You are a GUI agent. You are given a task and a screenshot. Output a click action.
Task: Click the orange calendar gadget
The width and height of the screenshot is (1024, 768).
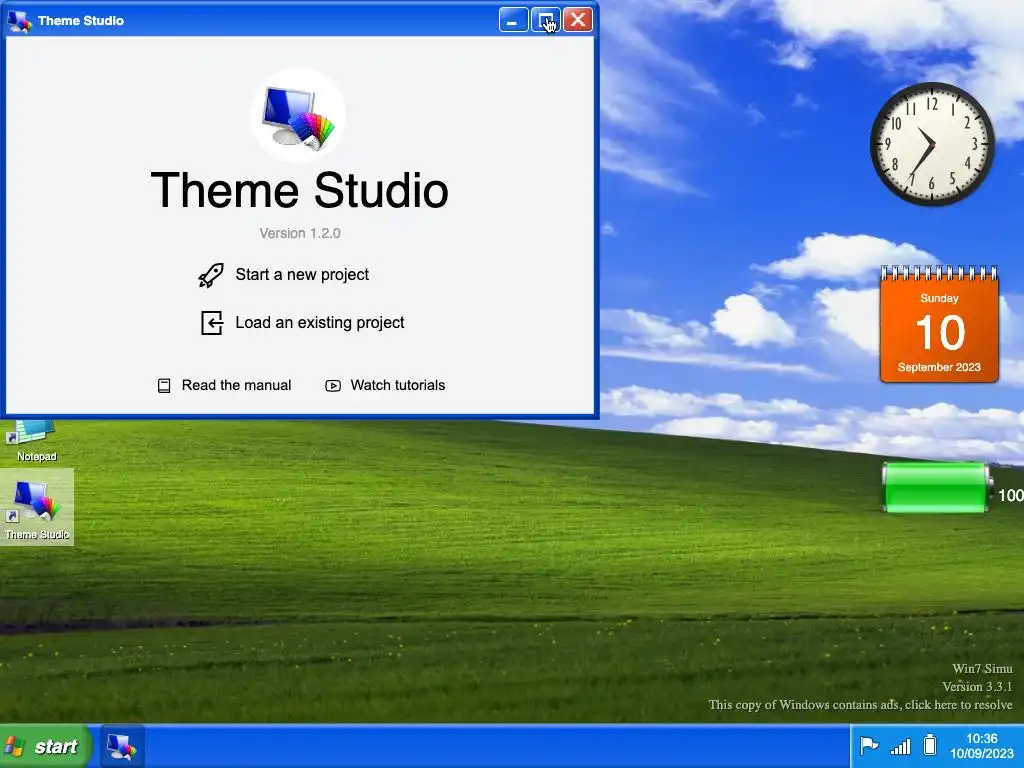tap(939, 325)
